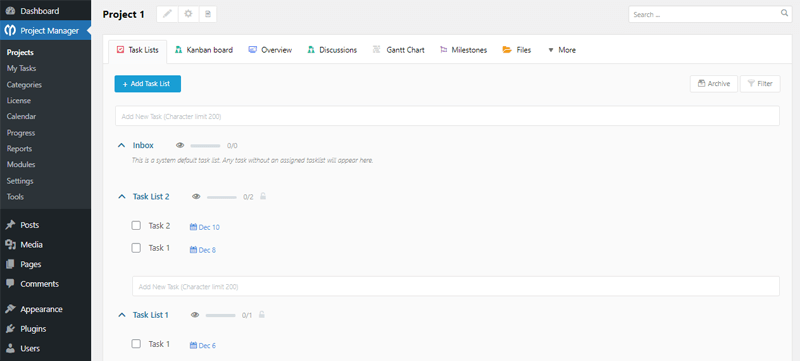Open Progress in sidebar
Viewport: 800px width, 361px height.
[x=21, y=133]
